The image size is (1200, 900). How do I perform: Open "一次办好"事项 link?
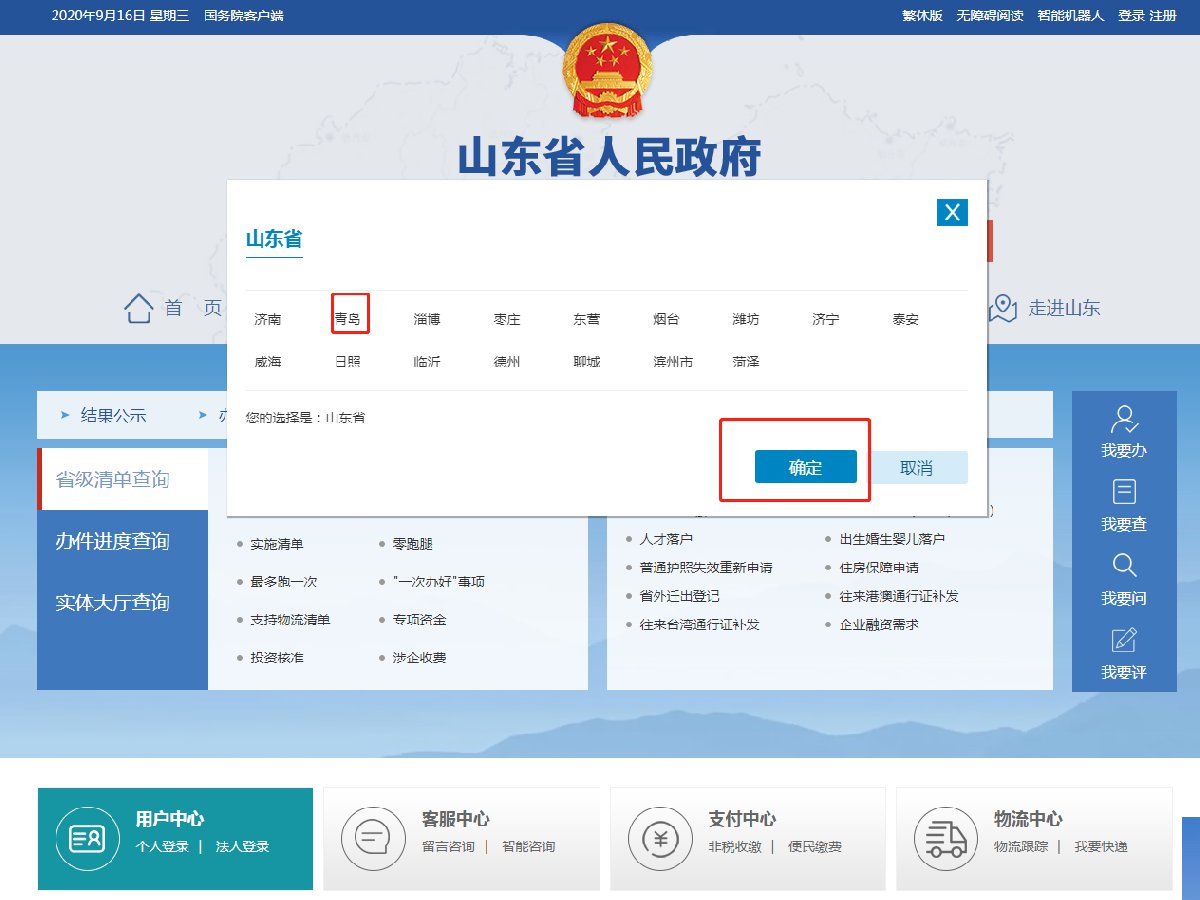[438, 581]
